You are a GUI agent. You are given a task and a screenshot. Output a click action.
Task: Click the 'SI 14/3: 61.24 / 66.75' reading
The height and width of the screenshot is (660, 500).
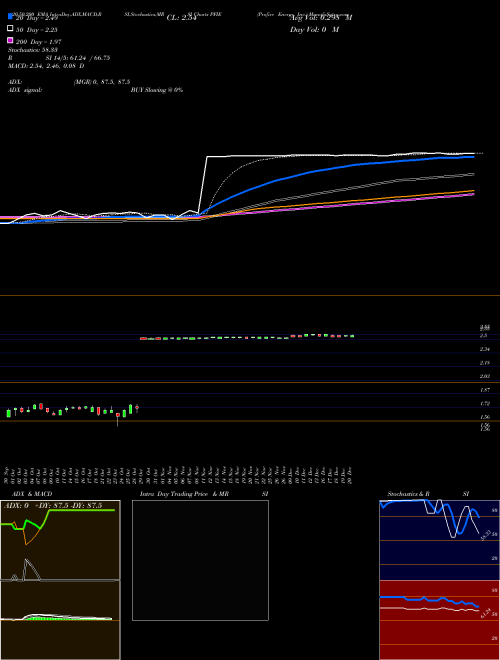tap(78, 58)
